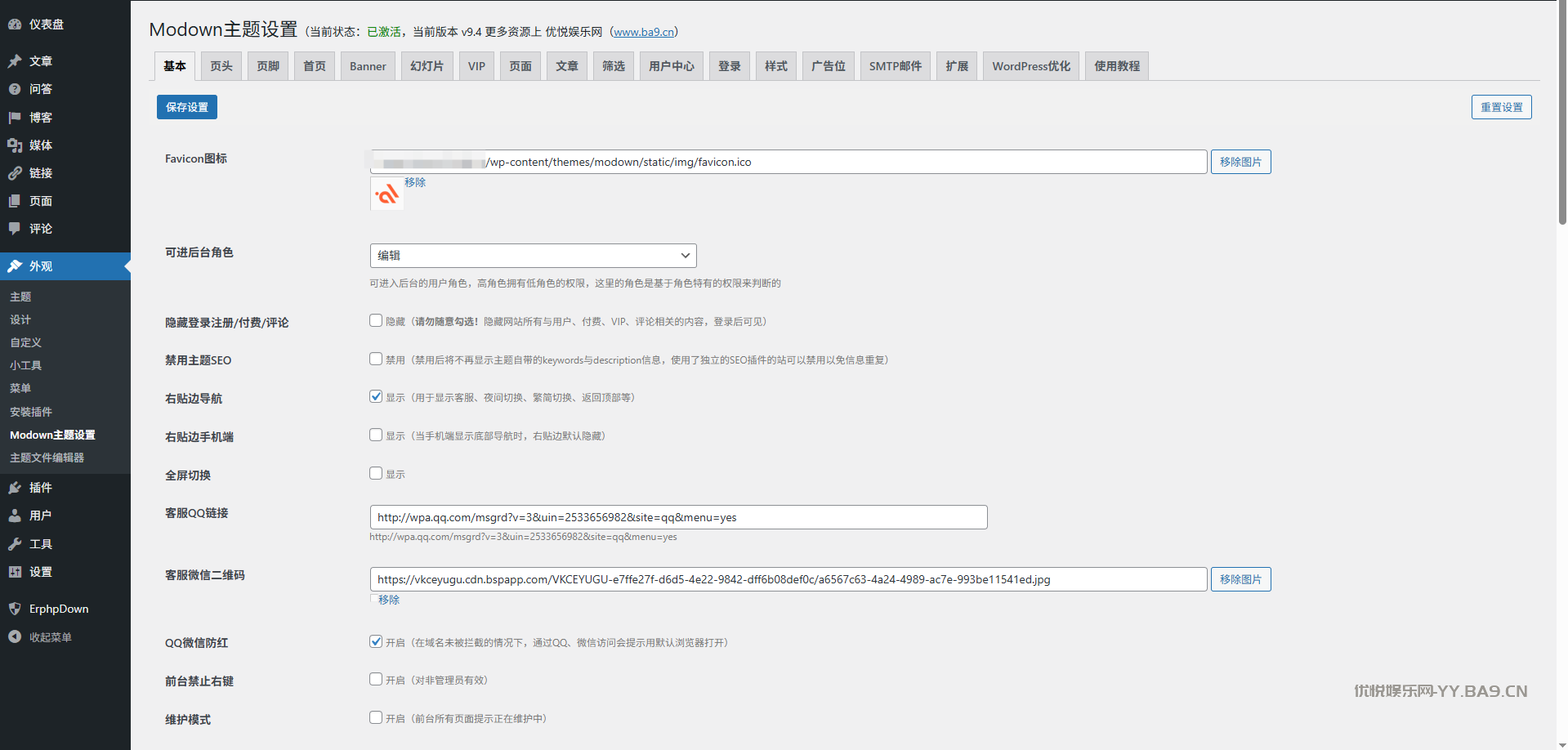Toggle the QQ WeChat anti-block checkbox

[376, 642]
